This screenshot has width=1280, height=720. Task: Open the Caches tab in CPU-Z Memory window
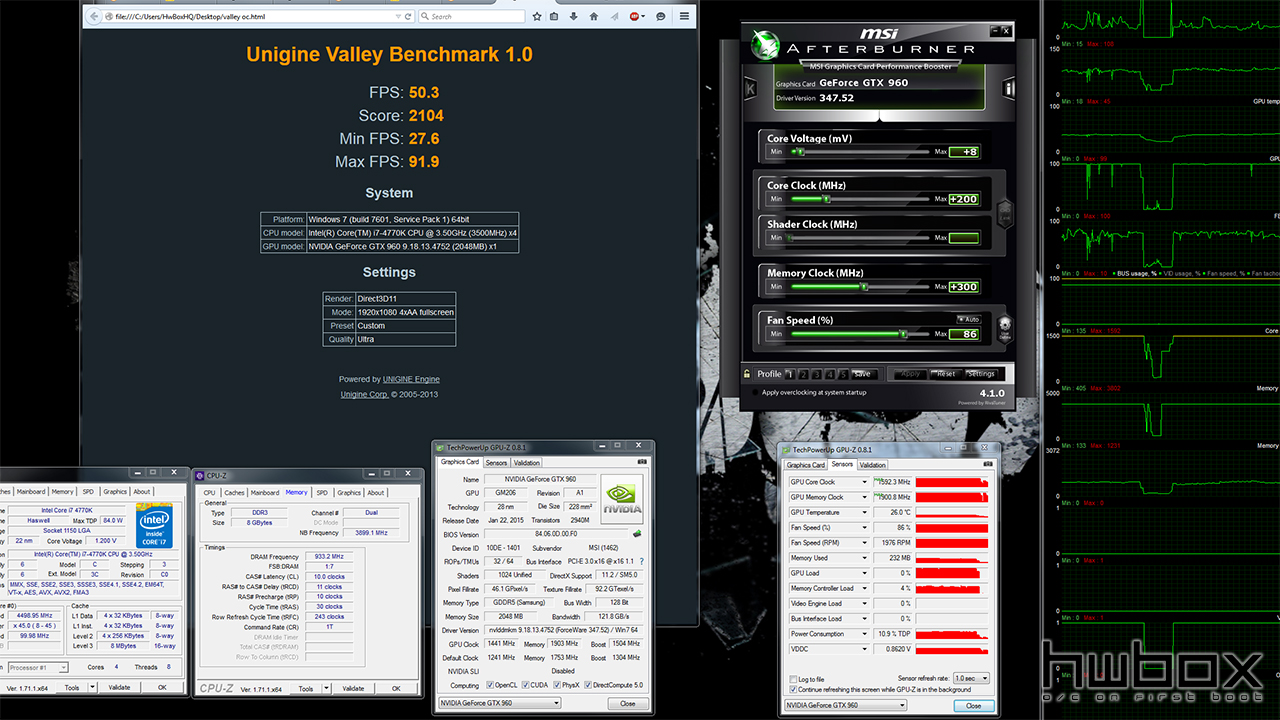[x=234, y=492]
